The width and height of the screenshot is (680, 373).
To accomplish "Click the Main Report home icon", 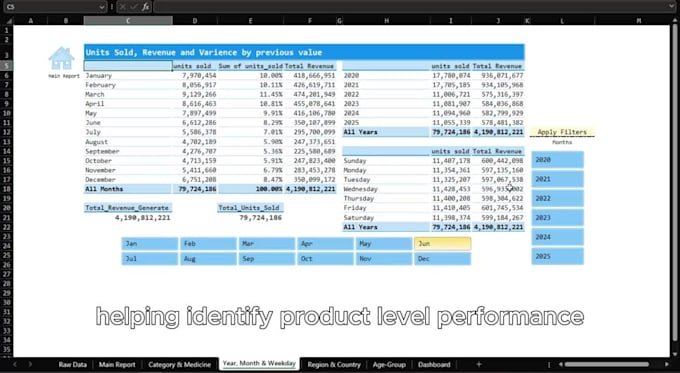I will tap(62, 58).
